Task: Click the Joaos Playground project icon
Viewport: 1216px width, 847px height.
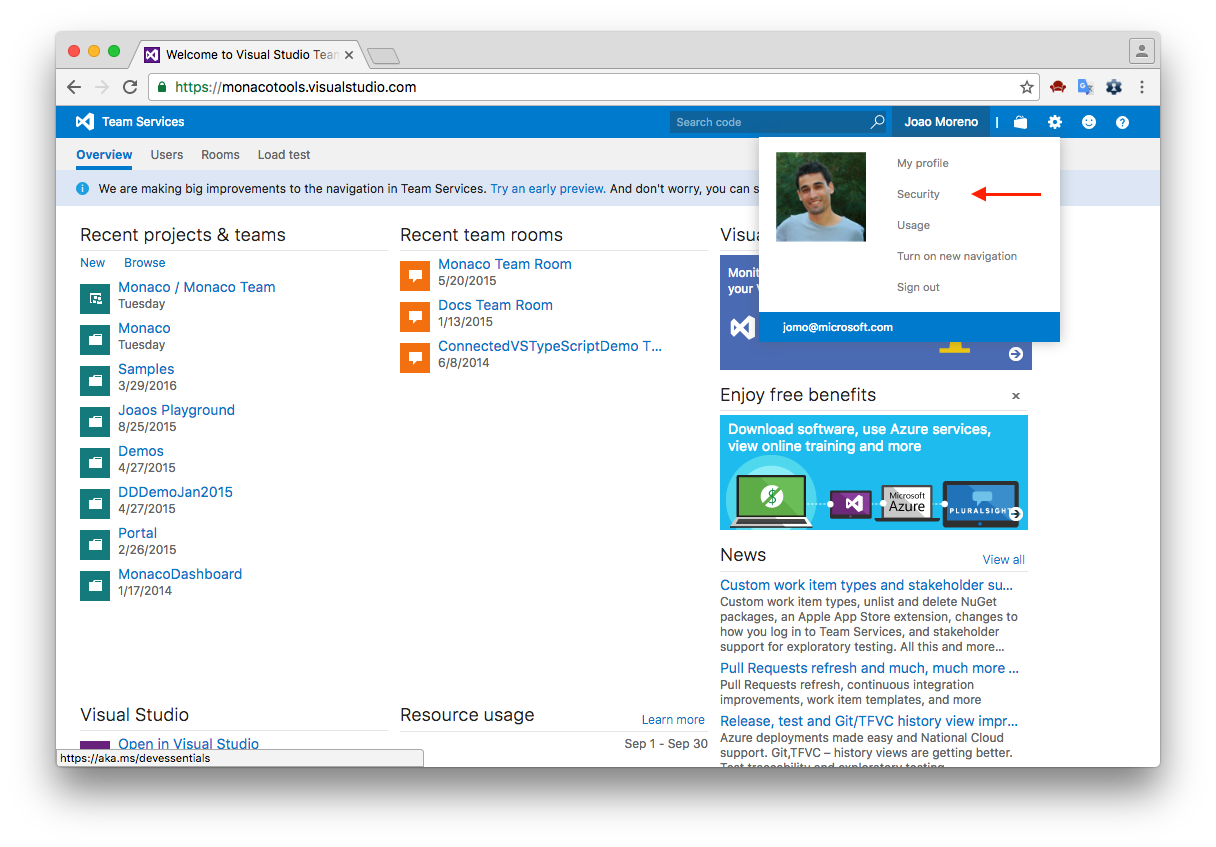Action: (95, 421)
